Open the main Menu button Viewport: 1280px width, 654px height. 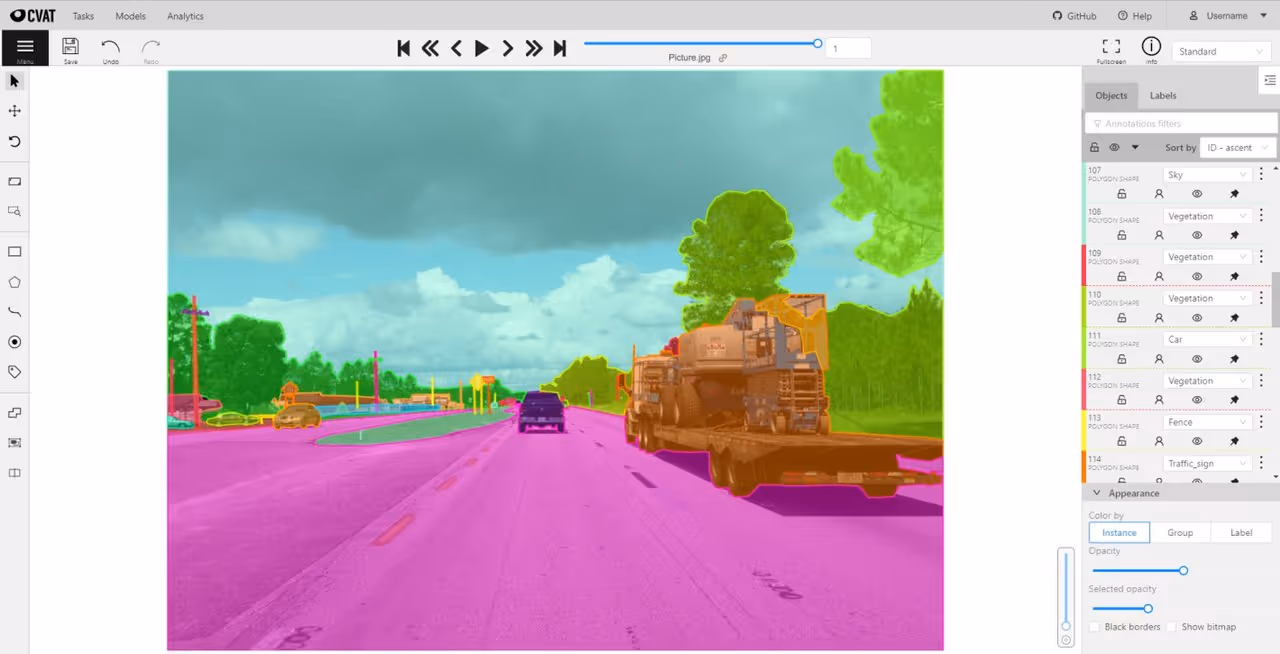click(25, 48)
